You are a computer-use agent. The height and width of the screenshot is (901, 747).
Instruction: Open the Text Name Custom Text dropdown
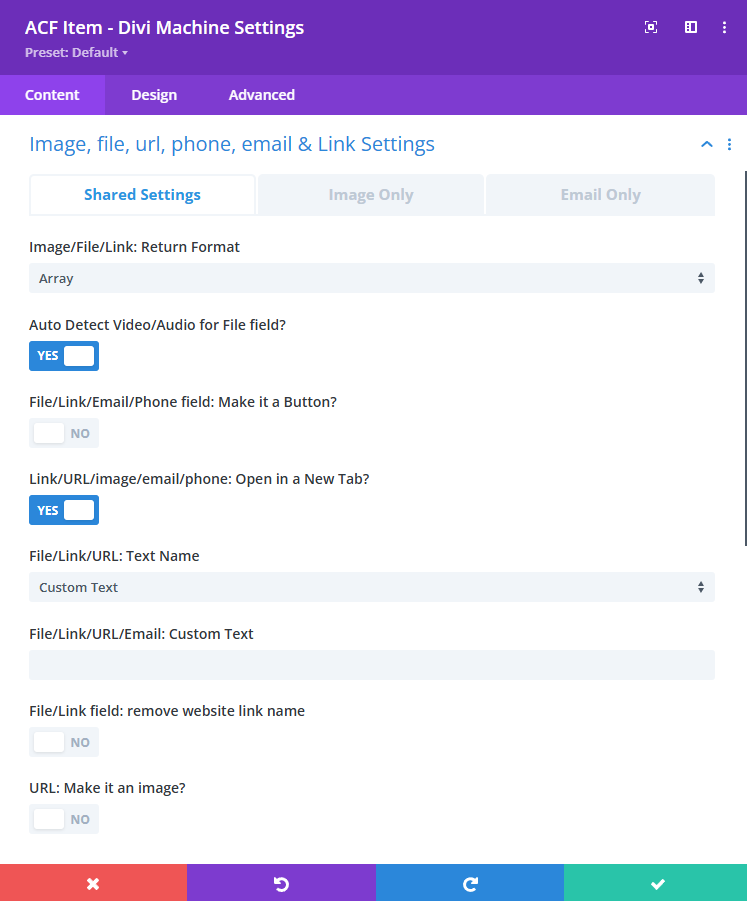pyautogui.click(x=372, y=587)
